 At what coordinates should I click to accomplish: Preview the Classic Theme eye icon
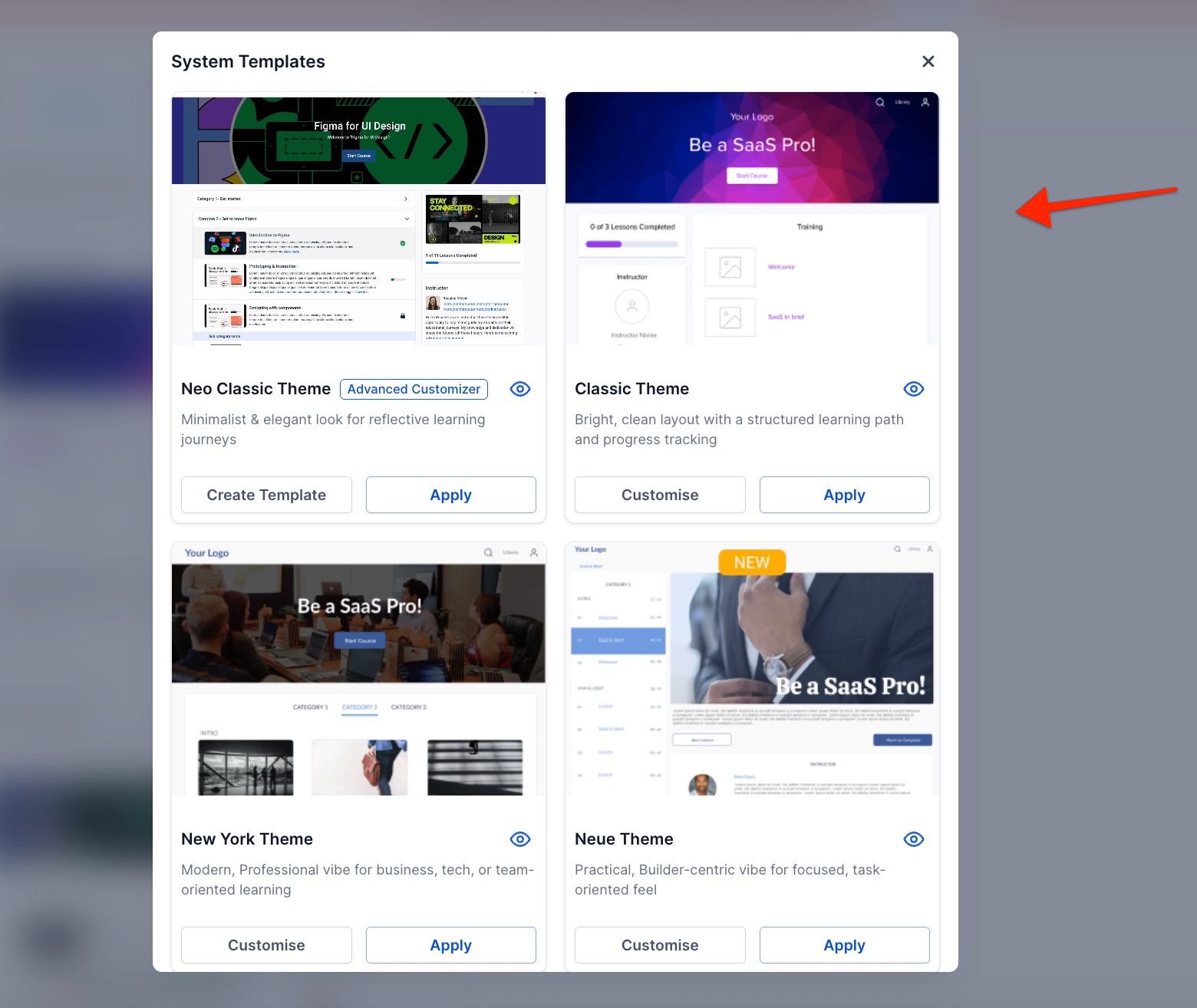pyautogui.click(x=914, y=389)
